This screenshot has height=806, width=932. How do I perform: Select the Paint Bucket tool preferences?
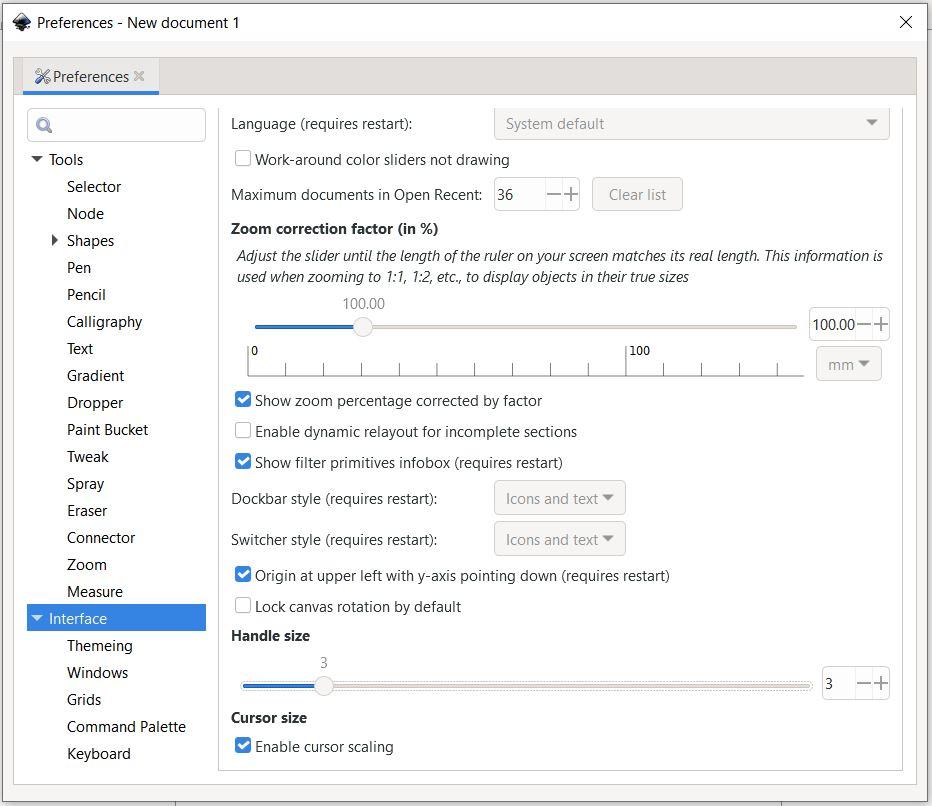click(x=107, y=430)
